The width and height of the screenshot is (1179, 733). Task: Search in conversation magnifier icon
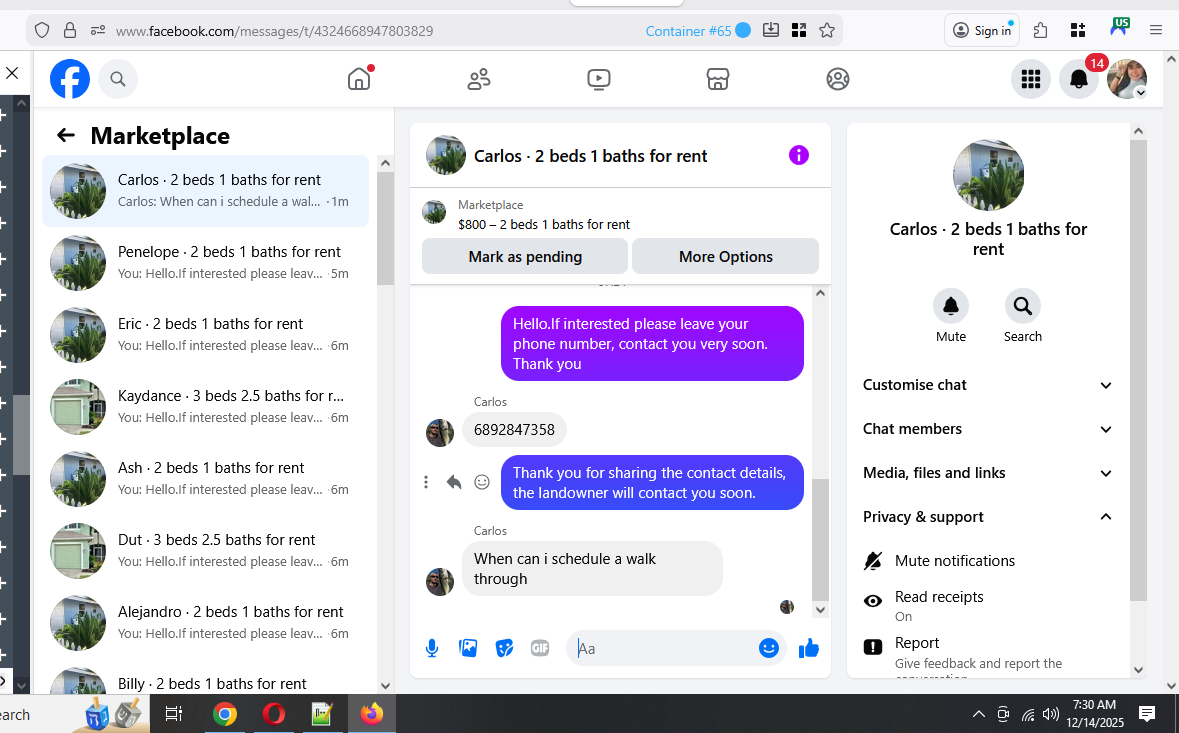point(1023,306)
